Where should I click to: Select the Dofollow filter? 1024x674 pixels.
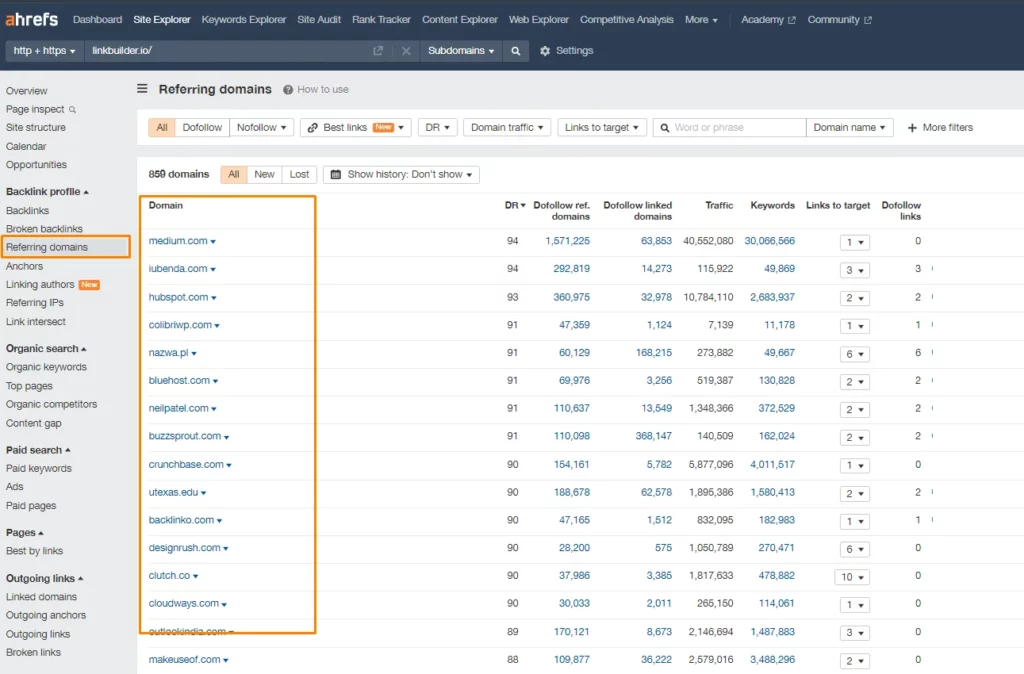(202, 127)
